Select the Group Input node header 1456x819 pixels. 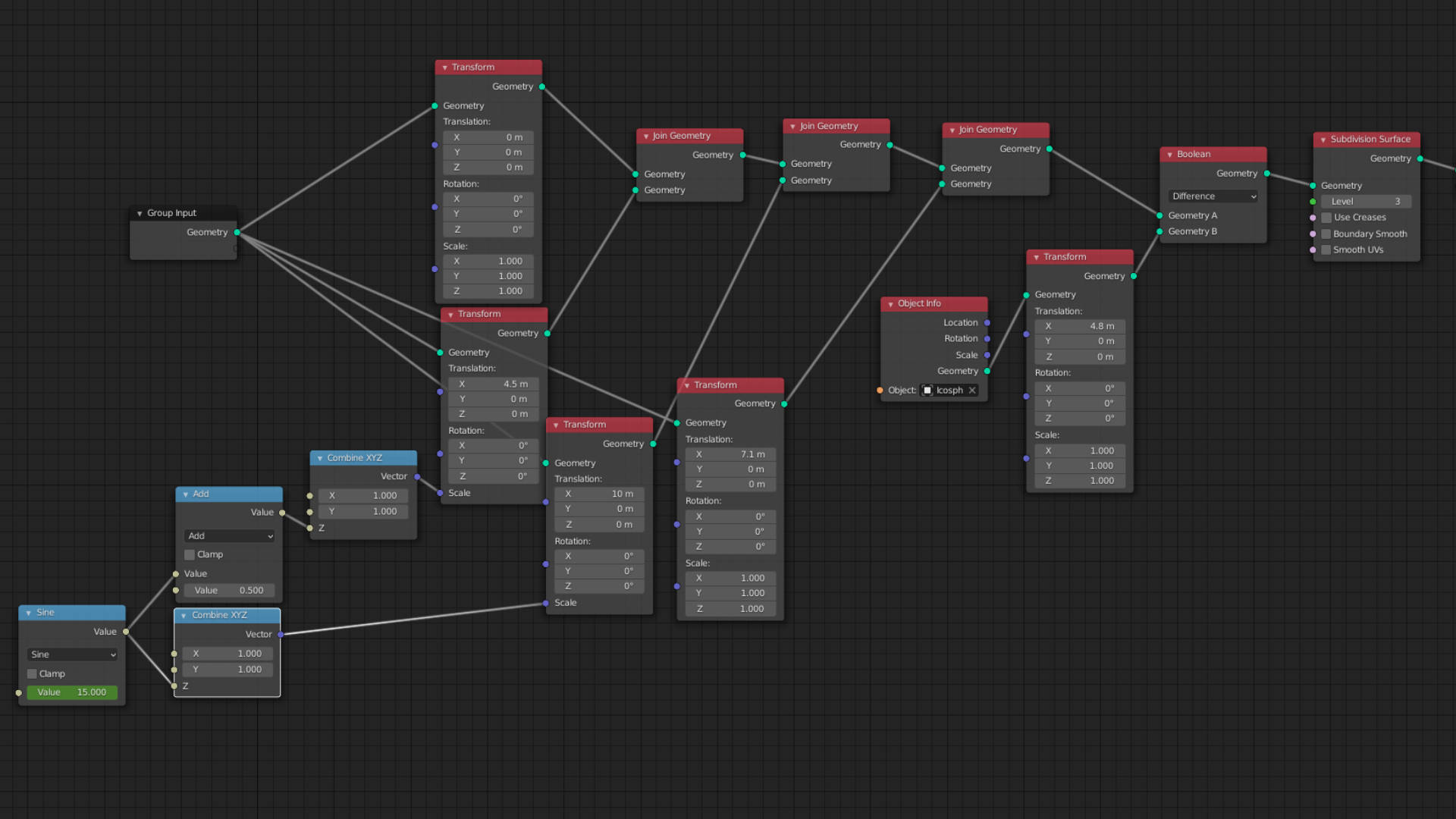point(186,213)
